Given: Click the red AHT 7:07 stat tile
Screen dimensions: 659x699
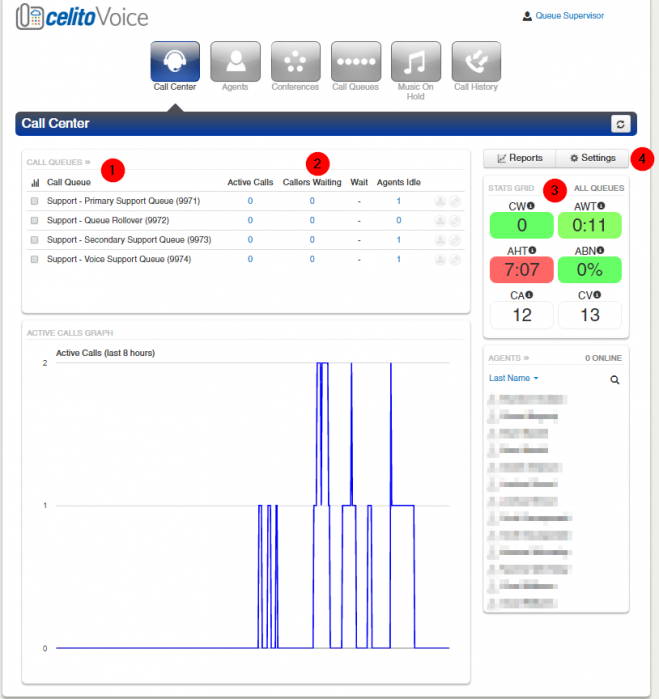Looking at the screenshot, I should click(520, 269).
